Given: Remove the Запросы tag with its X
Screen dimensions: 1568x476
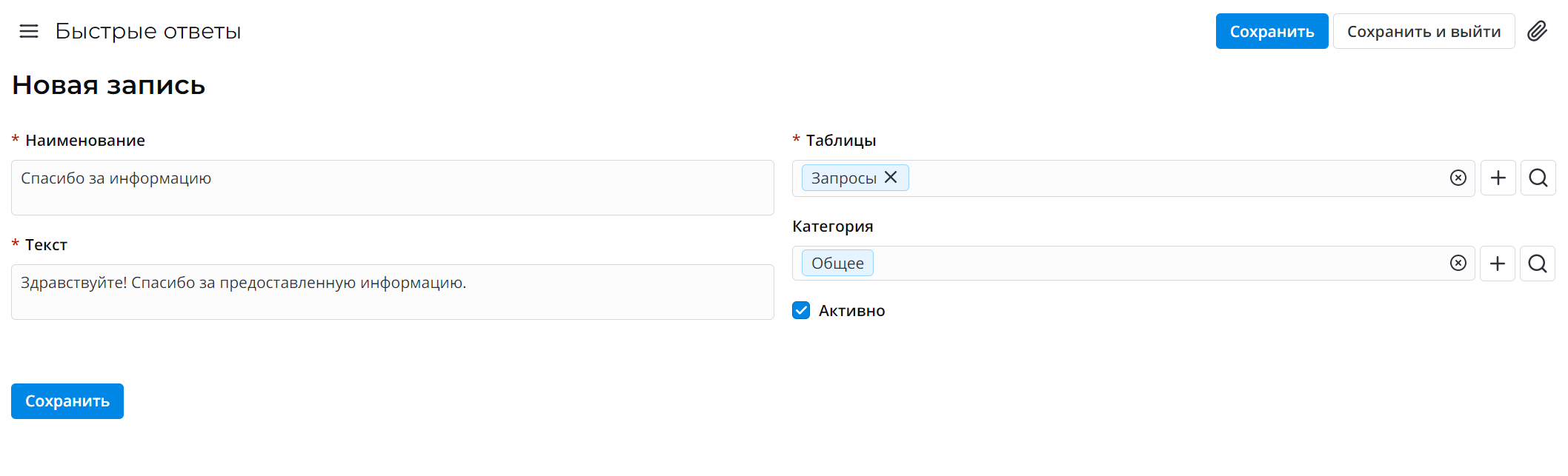Looking at the screenshot, I should [891, 178].
